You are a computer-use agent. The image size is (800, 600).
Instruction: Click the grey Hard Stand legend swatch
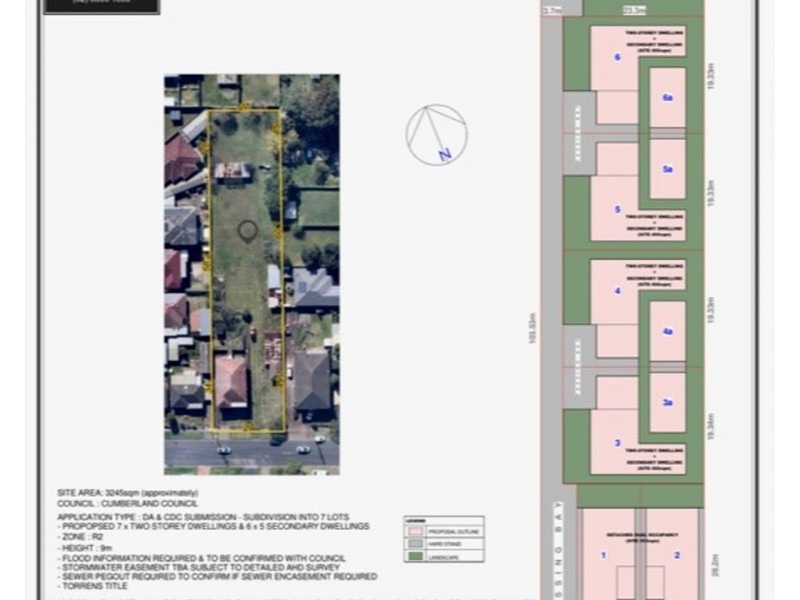(x=413, y=543)
